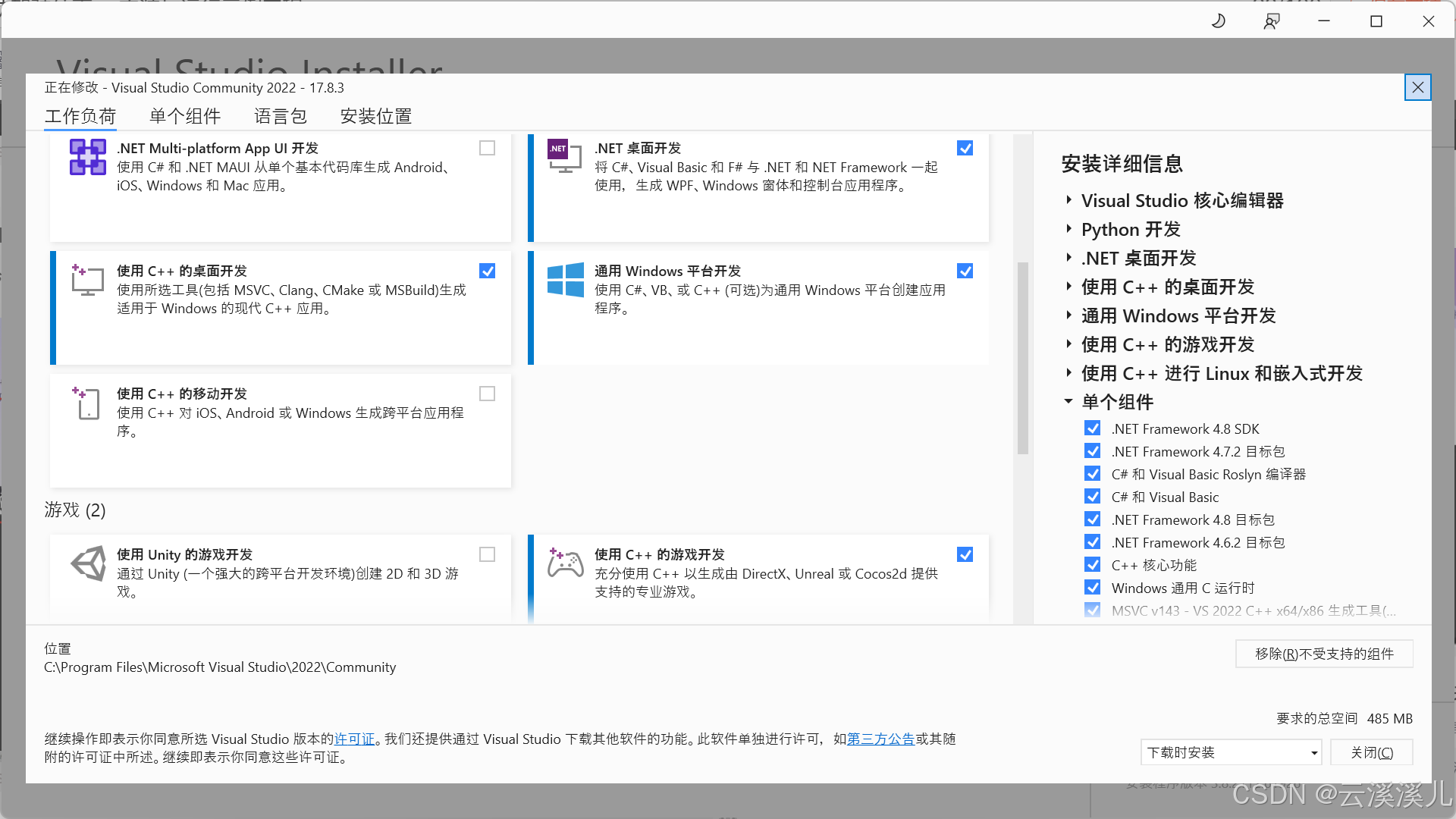1456x819 pixels.
Task: Click the C++ game controller icon
Action: tap(566, 563)
